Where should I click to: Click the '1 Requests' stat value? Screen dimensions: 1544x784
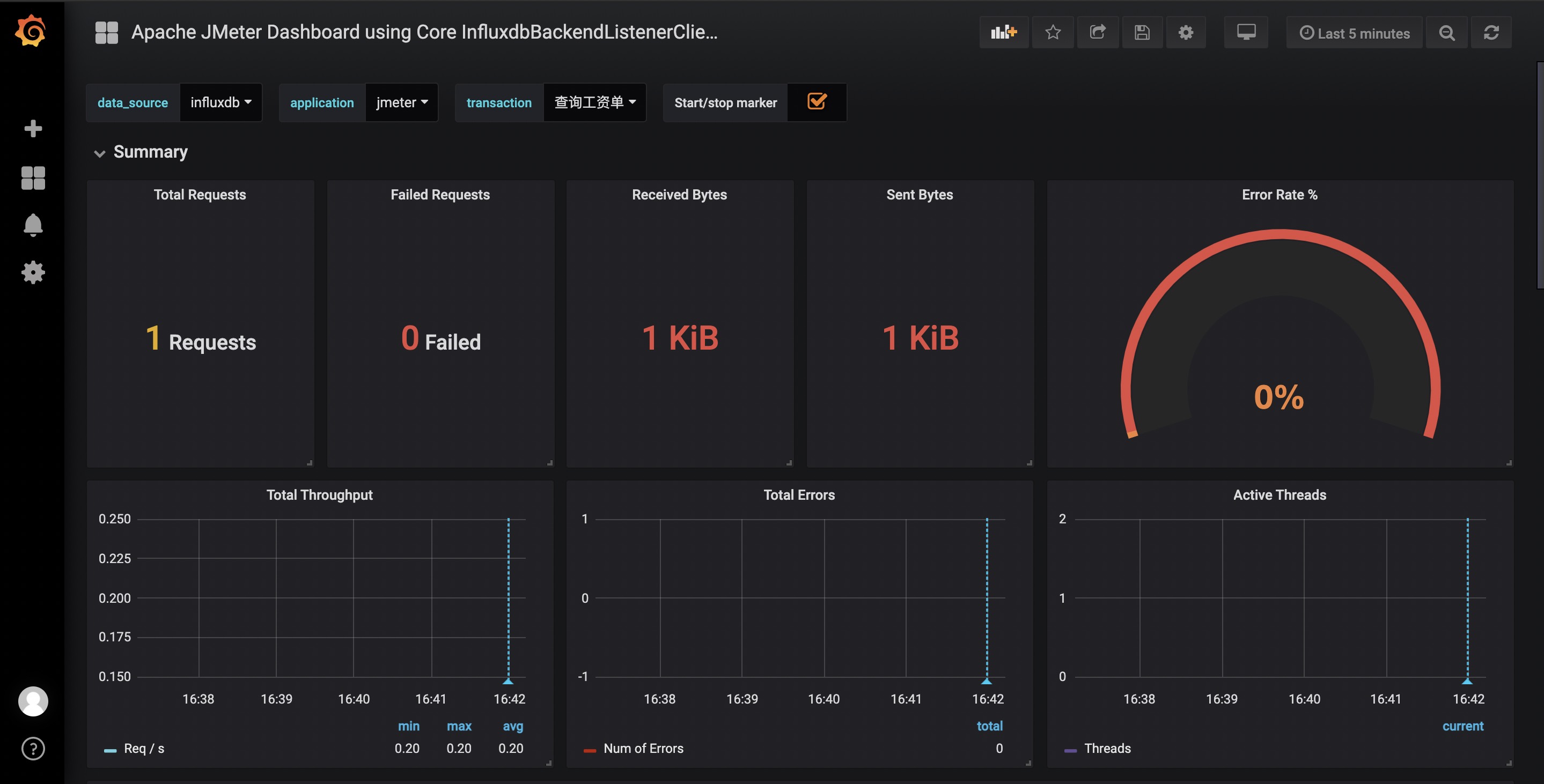[x=201, y=338]
